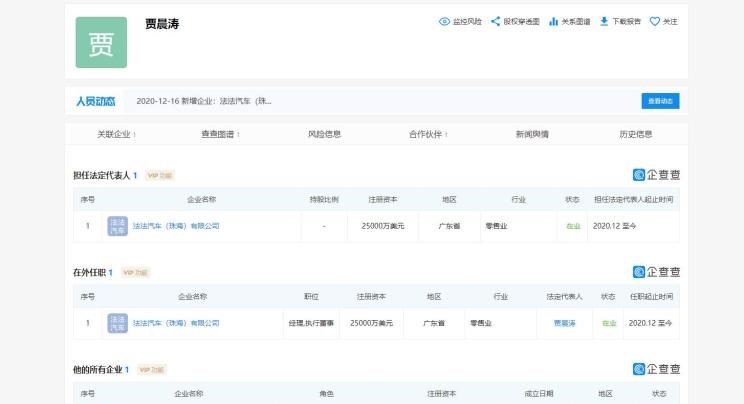
Task: Click the 监控风险 eye icon
Action: (445, 21)
